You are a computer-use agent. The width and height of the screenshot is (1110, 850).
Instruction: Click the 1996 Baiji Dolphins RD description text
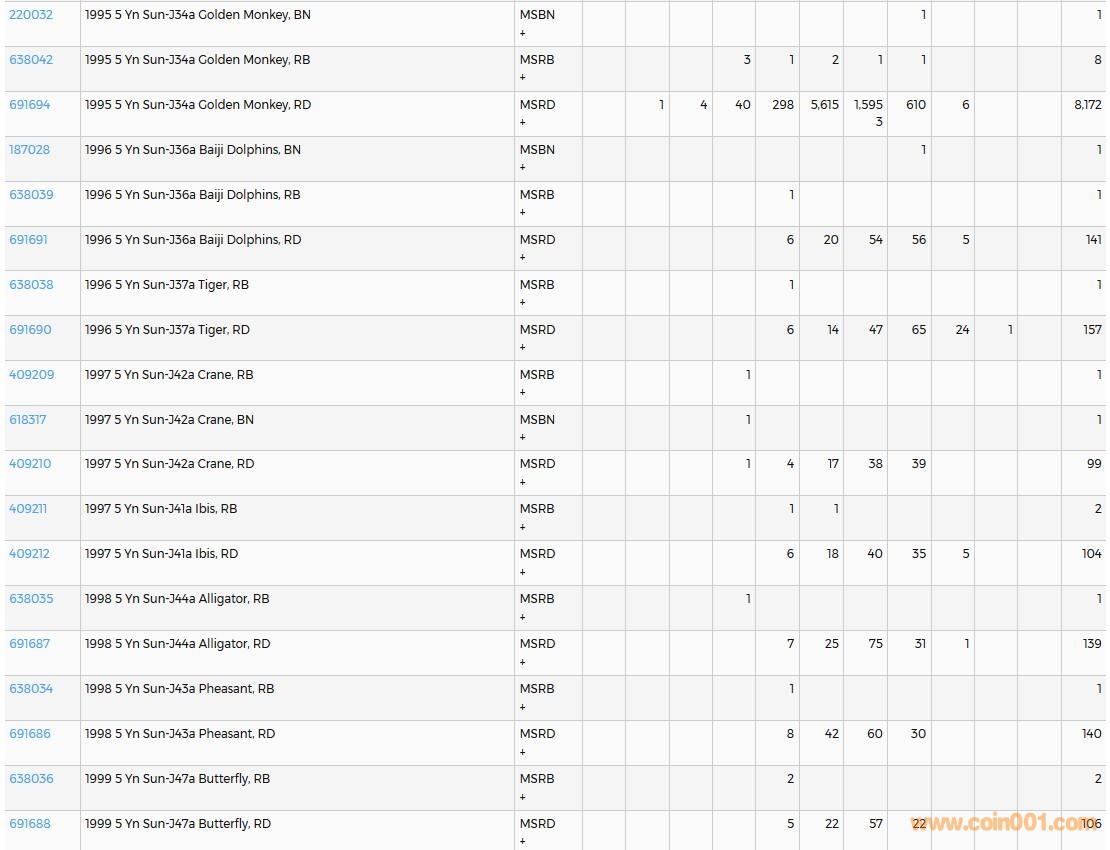coord(193,240)
